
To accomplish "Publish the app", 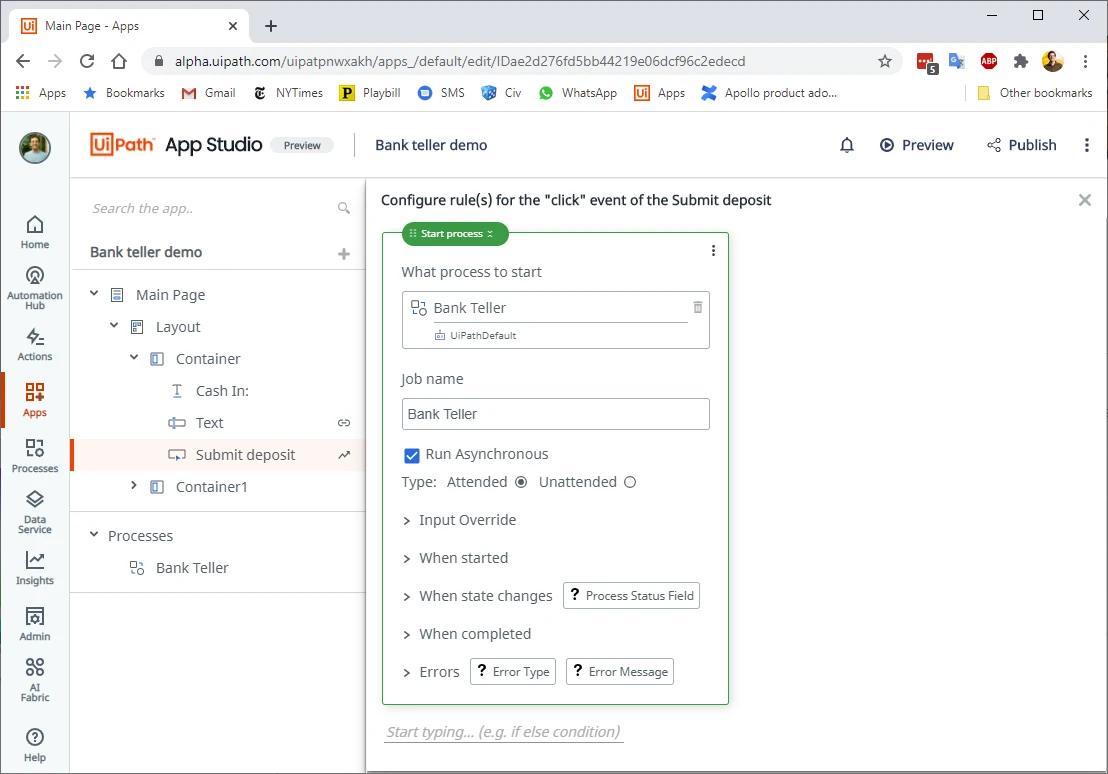I will pyautogui.click(x=1022, y=145).
